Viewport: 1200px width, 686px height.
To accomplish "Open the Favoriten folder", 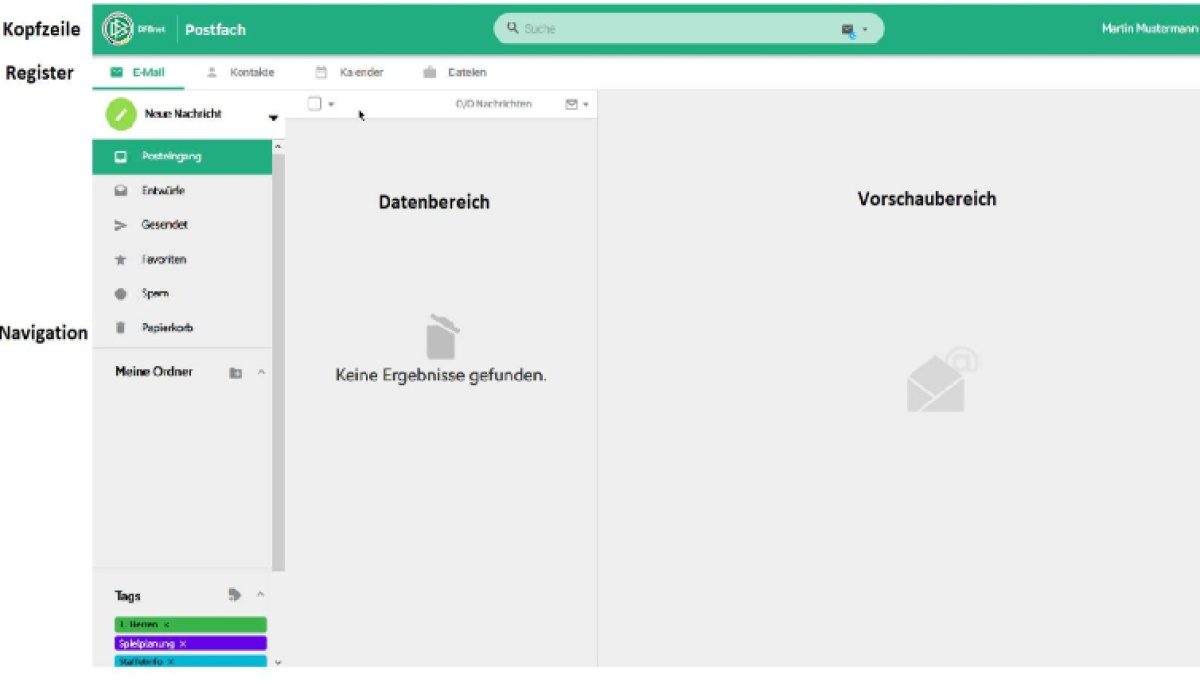I will point(164,260).
